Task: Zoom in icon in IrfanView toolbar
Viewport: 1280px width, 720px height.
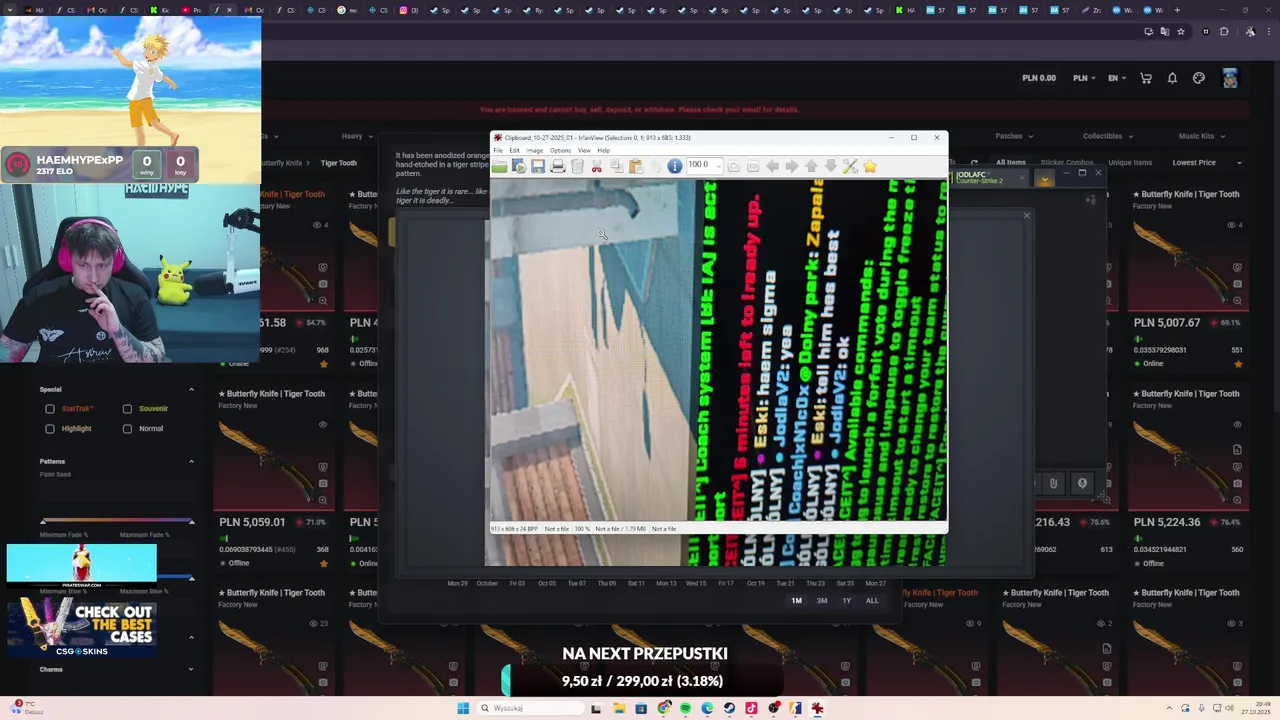Action: [x=733, y=166]
